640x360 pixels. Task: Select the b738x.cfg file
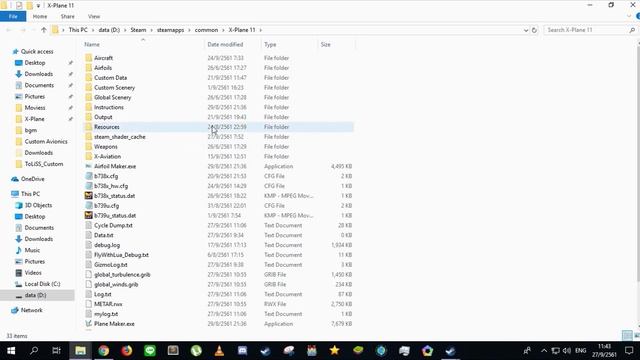pyautogui.click(x=106, y=176)
